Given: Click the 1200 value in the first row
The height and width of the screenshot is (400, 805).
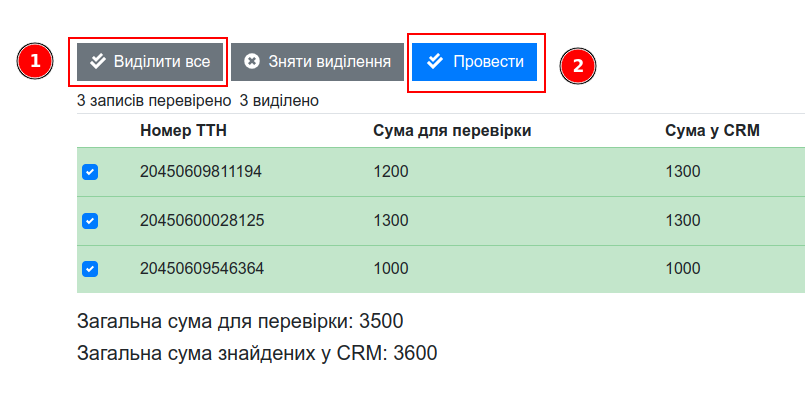Looking at the screenshot, I should pyautogui.click(x=391, y=172).
